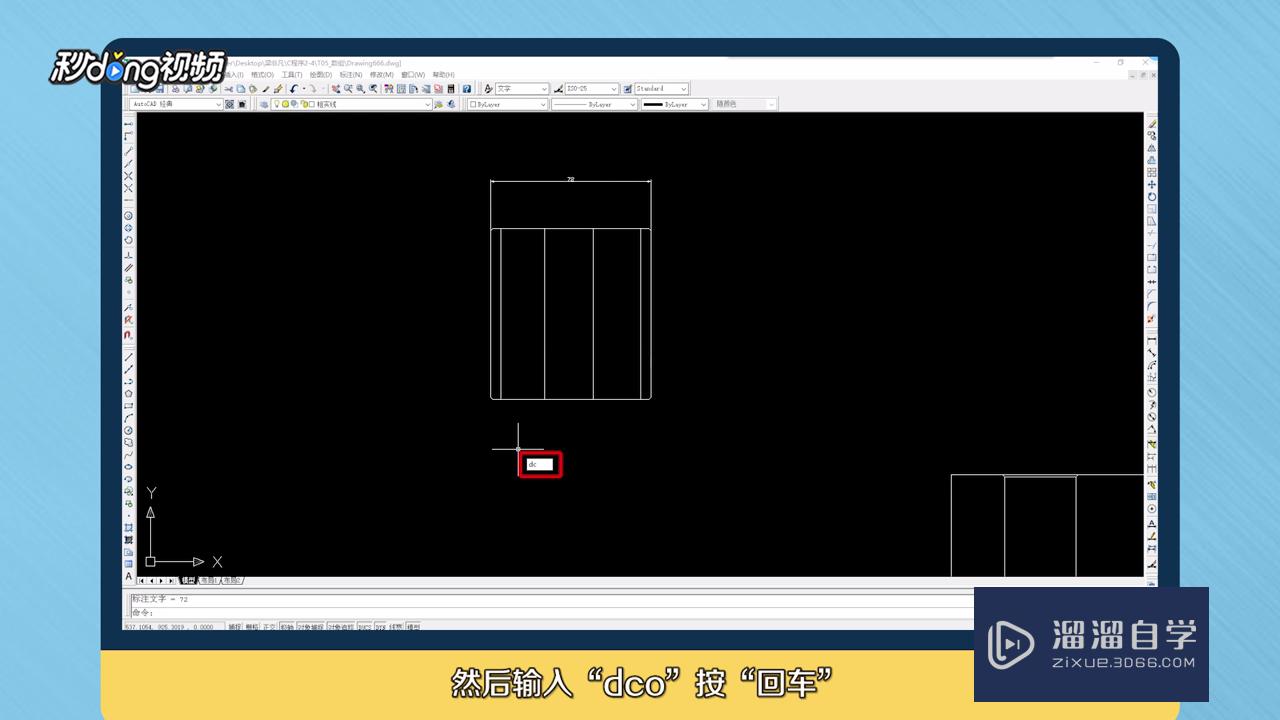Open the 窗口(W) menu
Screen dimensions: 1280x720
[412, 75]
